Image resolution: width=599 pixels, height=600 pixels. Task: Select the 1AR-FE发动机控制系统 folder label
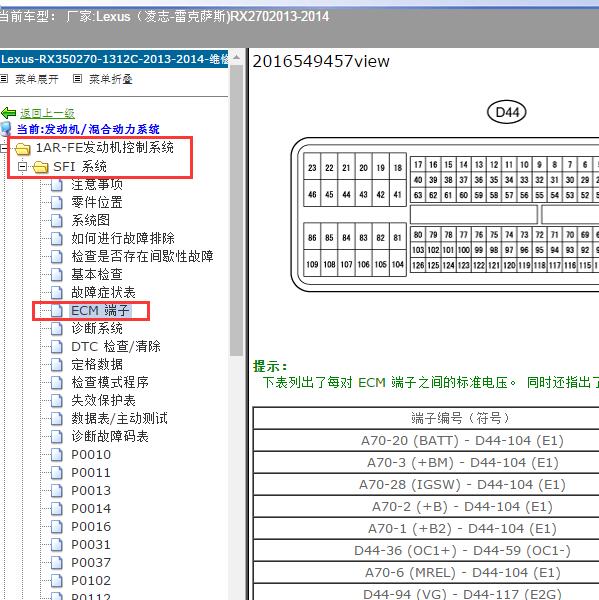(x=104, y=147)
